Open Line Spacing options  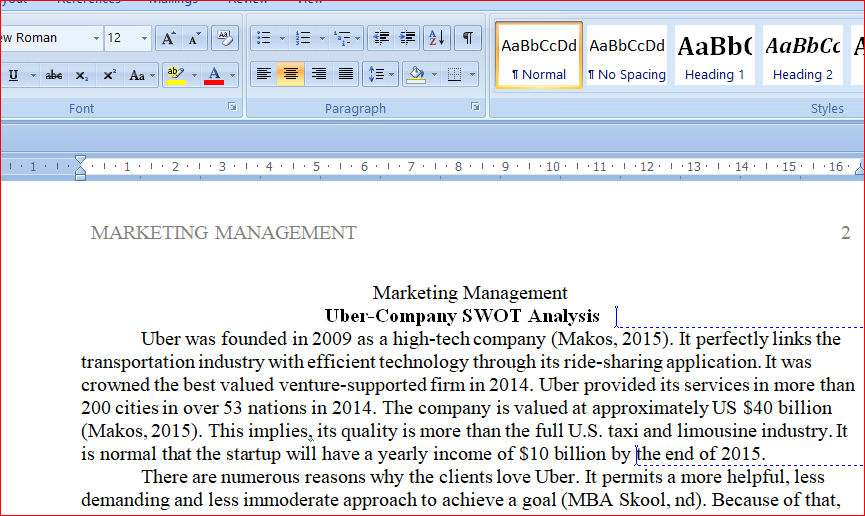(x=381, y=74)
